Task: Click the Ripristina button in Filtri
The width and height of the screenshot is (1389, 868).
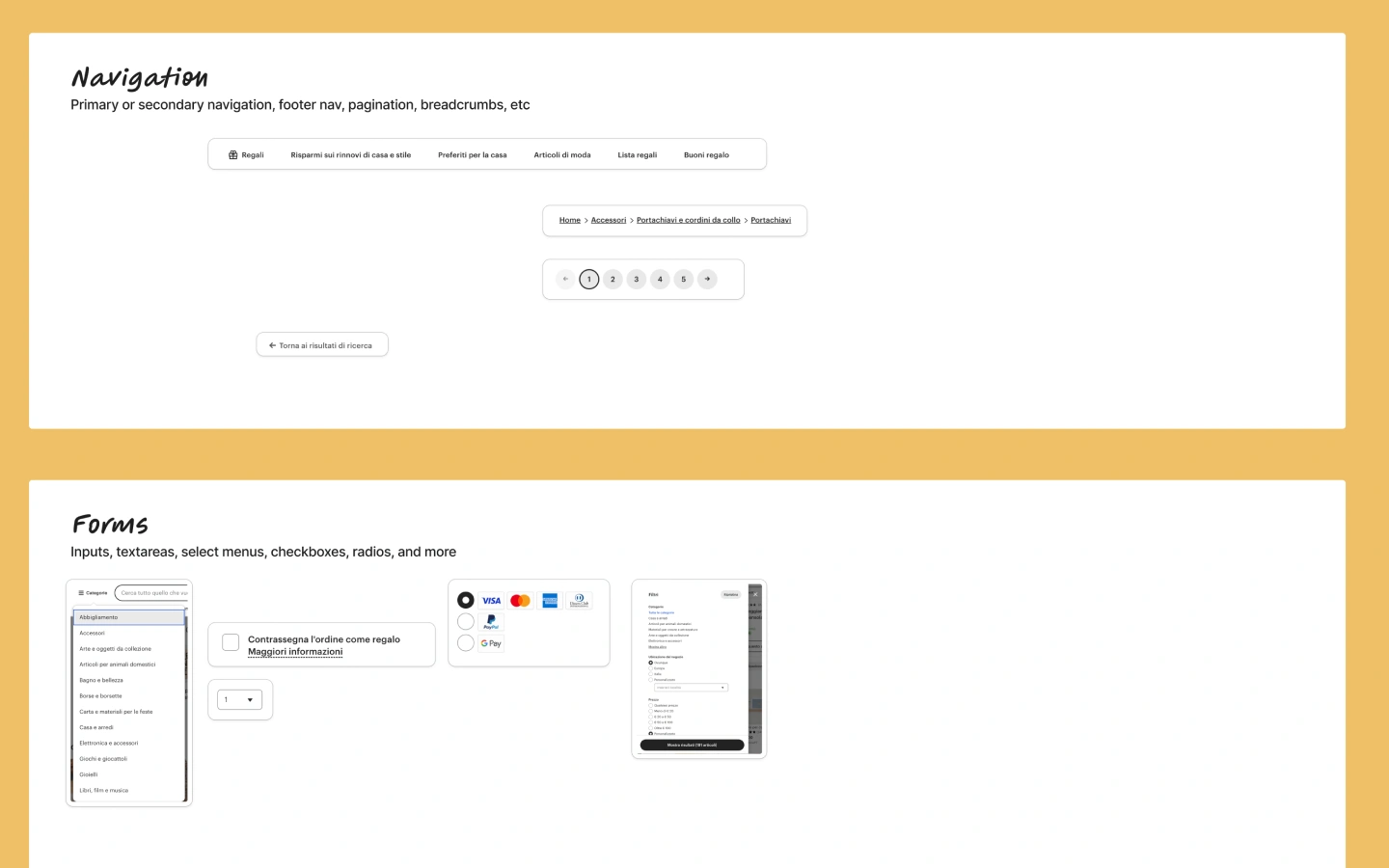Action: coord(731,594)
